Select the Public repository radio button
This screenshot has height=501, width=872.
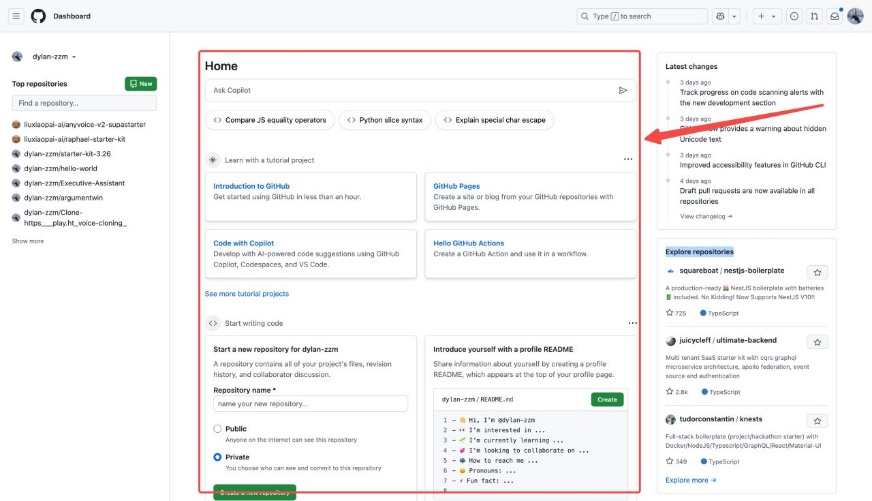(218, 429)
